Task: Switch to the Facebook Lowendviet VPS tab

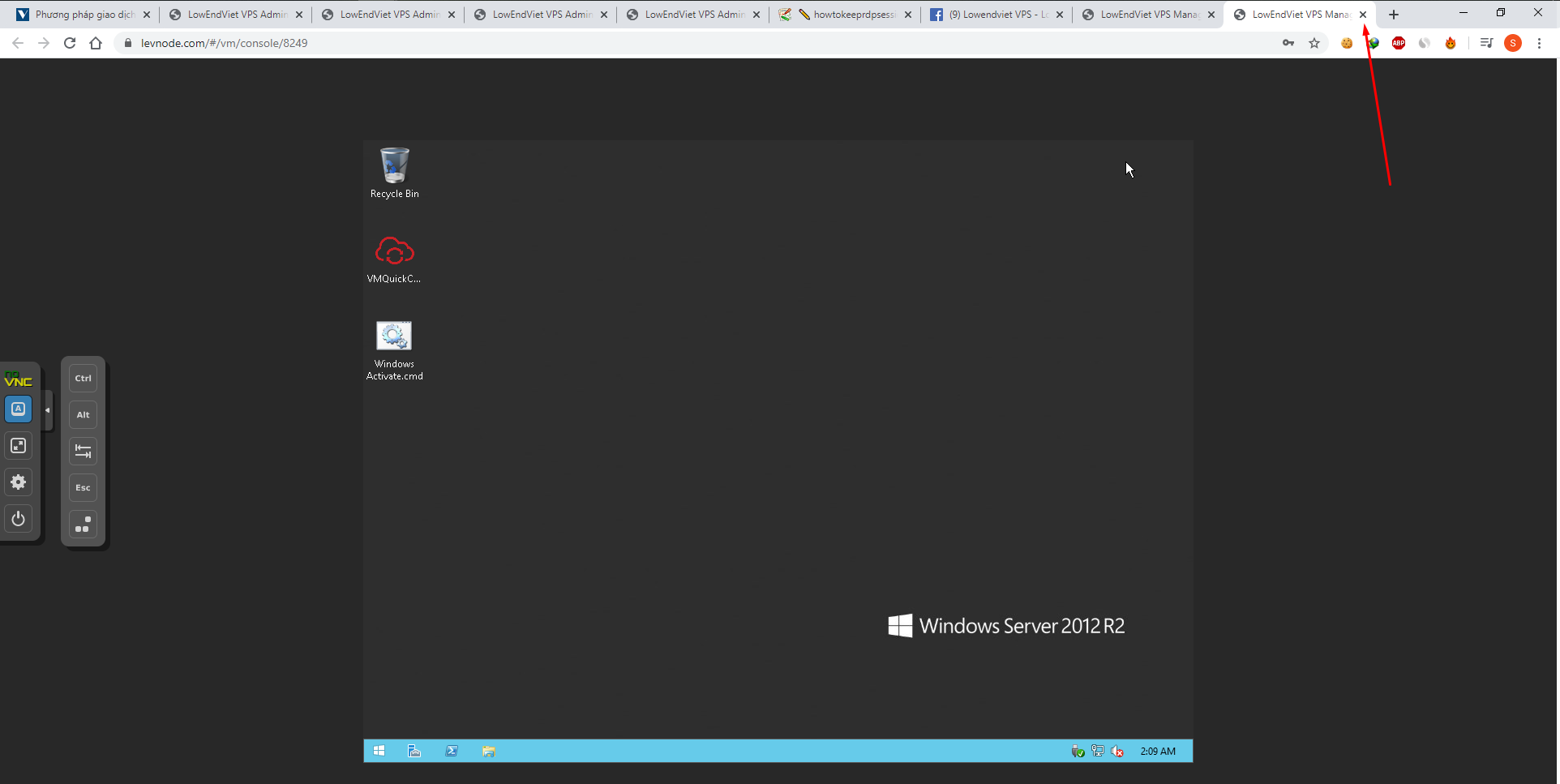Action: [x=996, y=15]
